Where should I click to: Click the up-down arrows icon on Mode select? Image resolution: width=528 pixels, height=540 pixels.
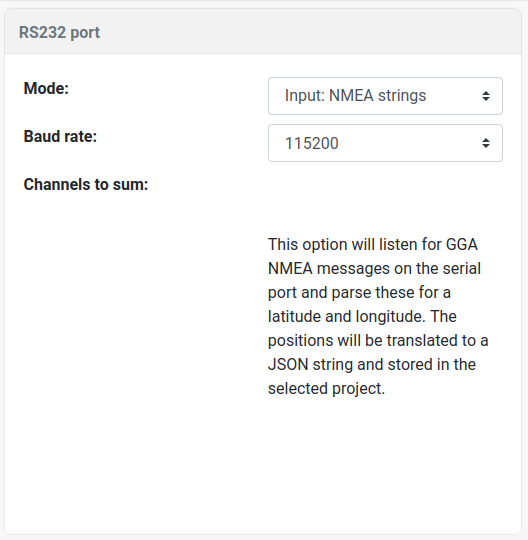tap(486, 96)
